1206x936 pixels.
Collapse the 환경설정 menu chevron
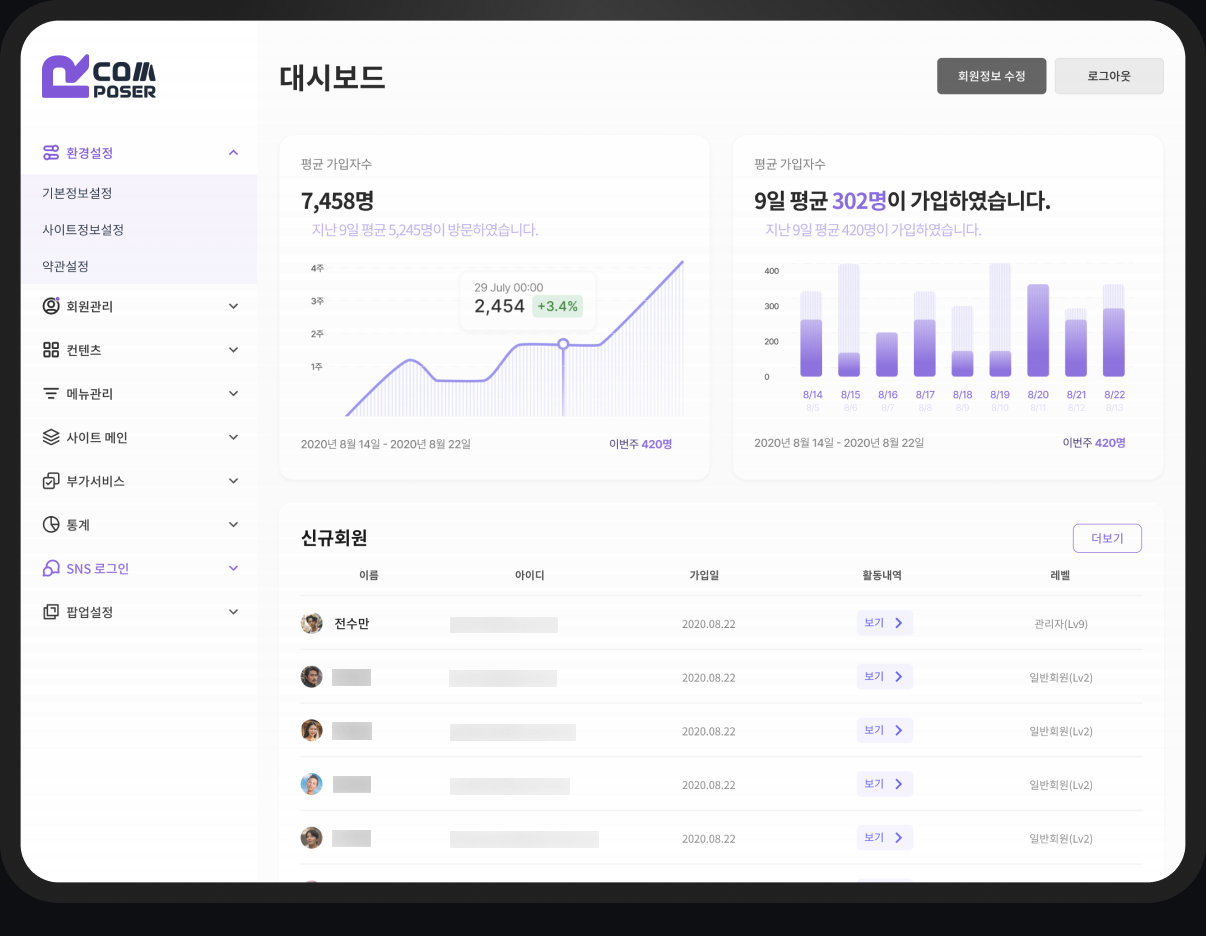tap(233, 153)
